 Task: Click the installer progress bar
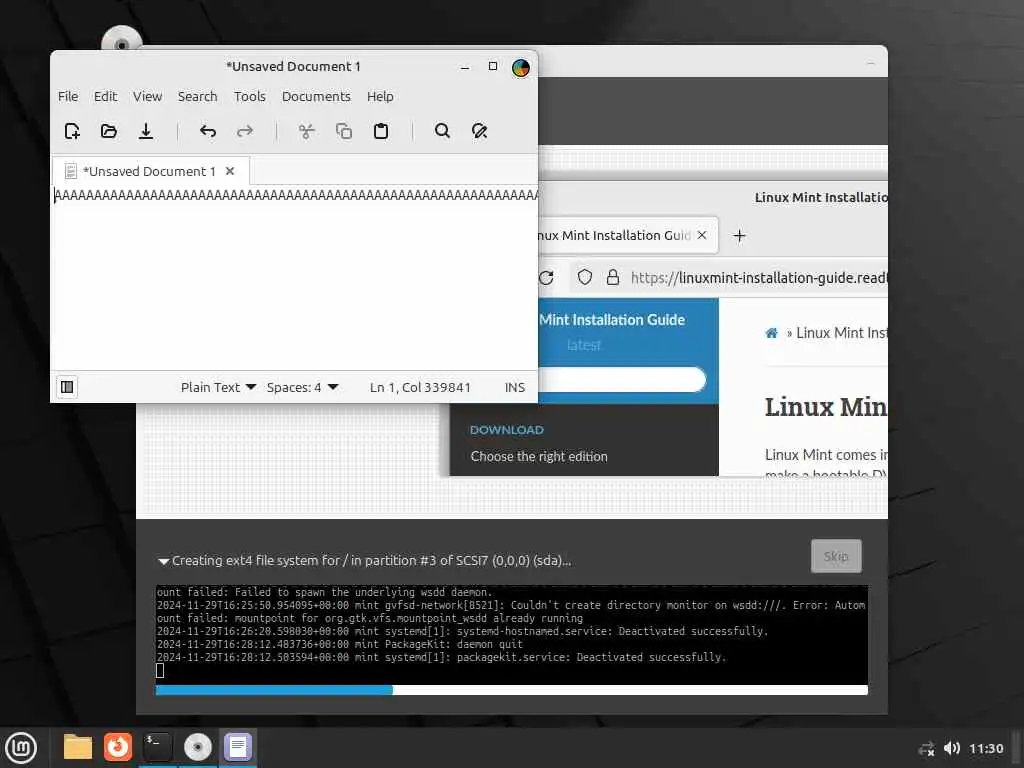tap(511, 690)
